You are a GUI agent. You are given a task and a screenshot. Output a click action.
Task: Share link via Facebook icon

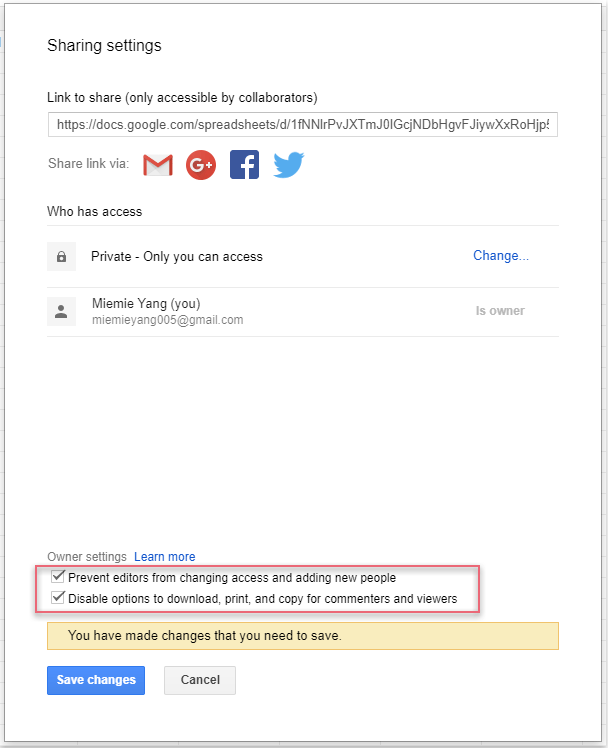click(x=244, y=165)
